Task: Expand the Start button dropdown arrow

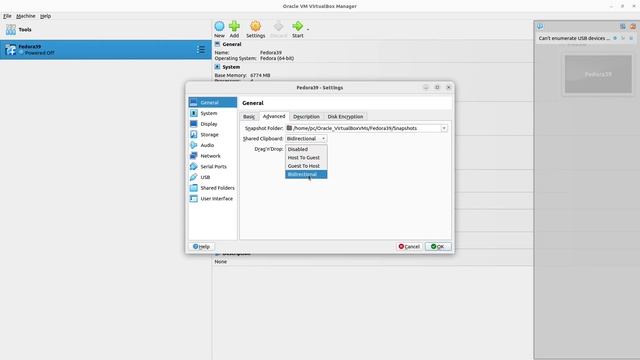Action: pyautogui.click(x=308, y=29)
